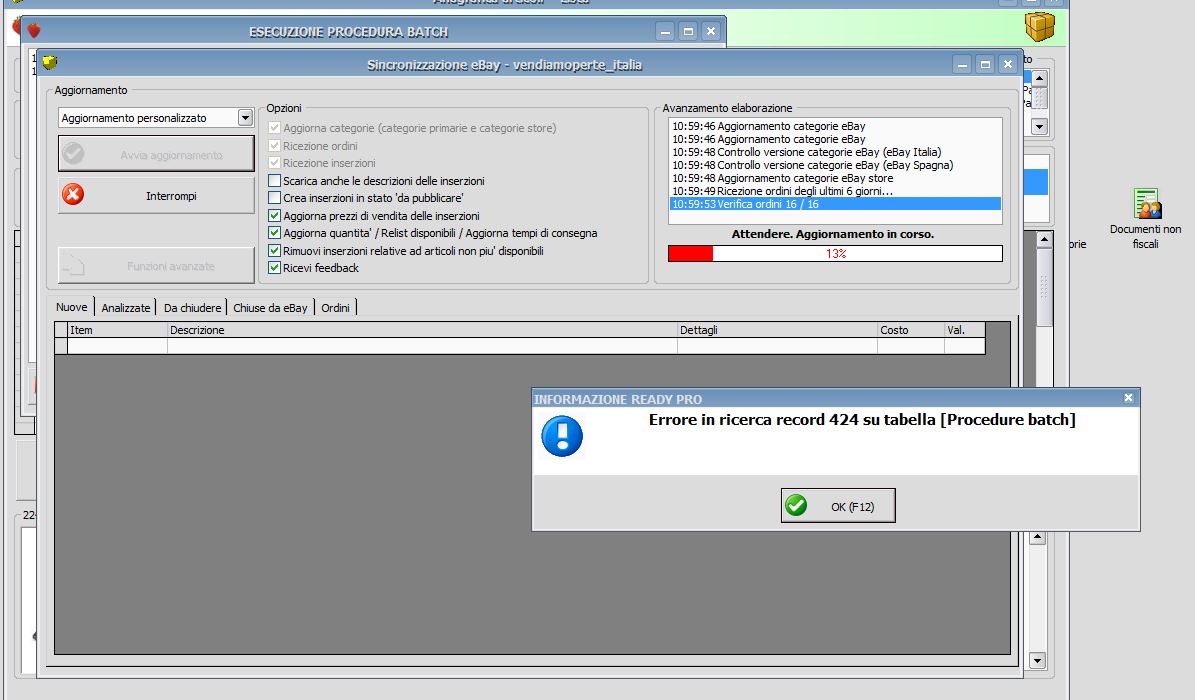
Task: Open the Aggiornamento personalizzato dropdown
Action: (245, 117)
